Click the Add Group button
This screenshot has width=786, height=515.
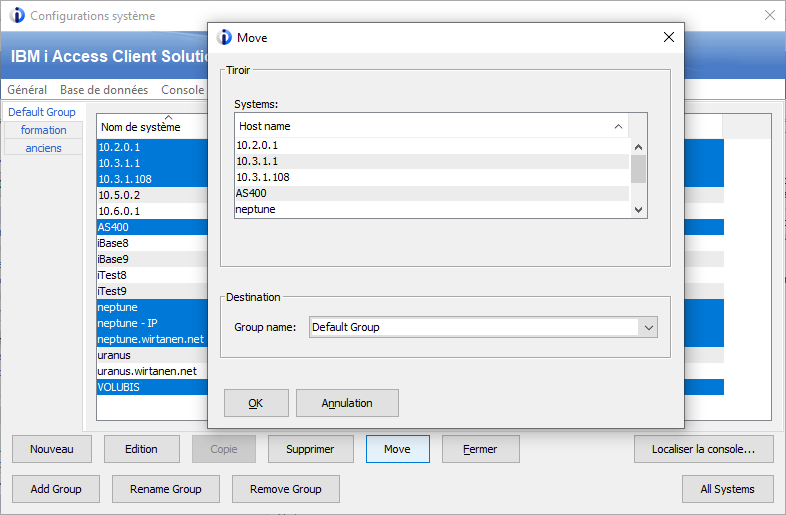[x=56, y=489]
